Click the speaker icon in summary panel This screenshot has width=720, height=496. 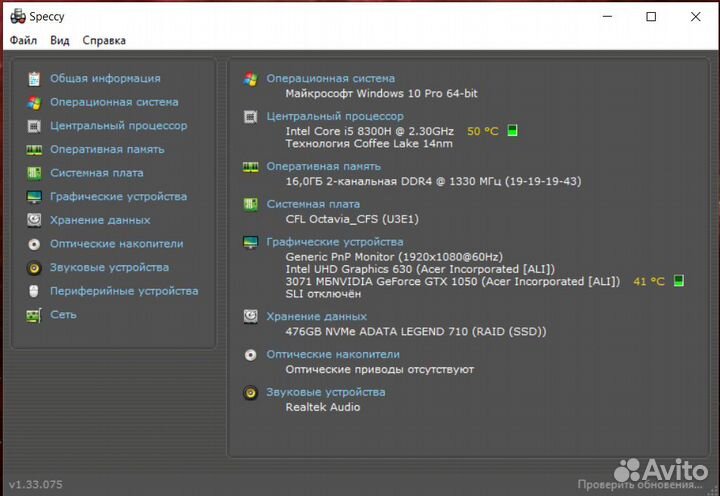(x=251, y=393)
